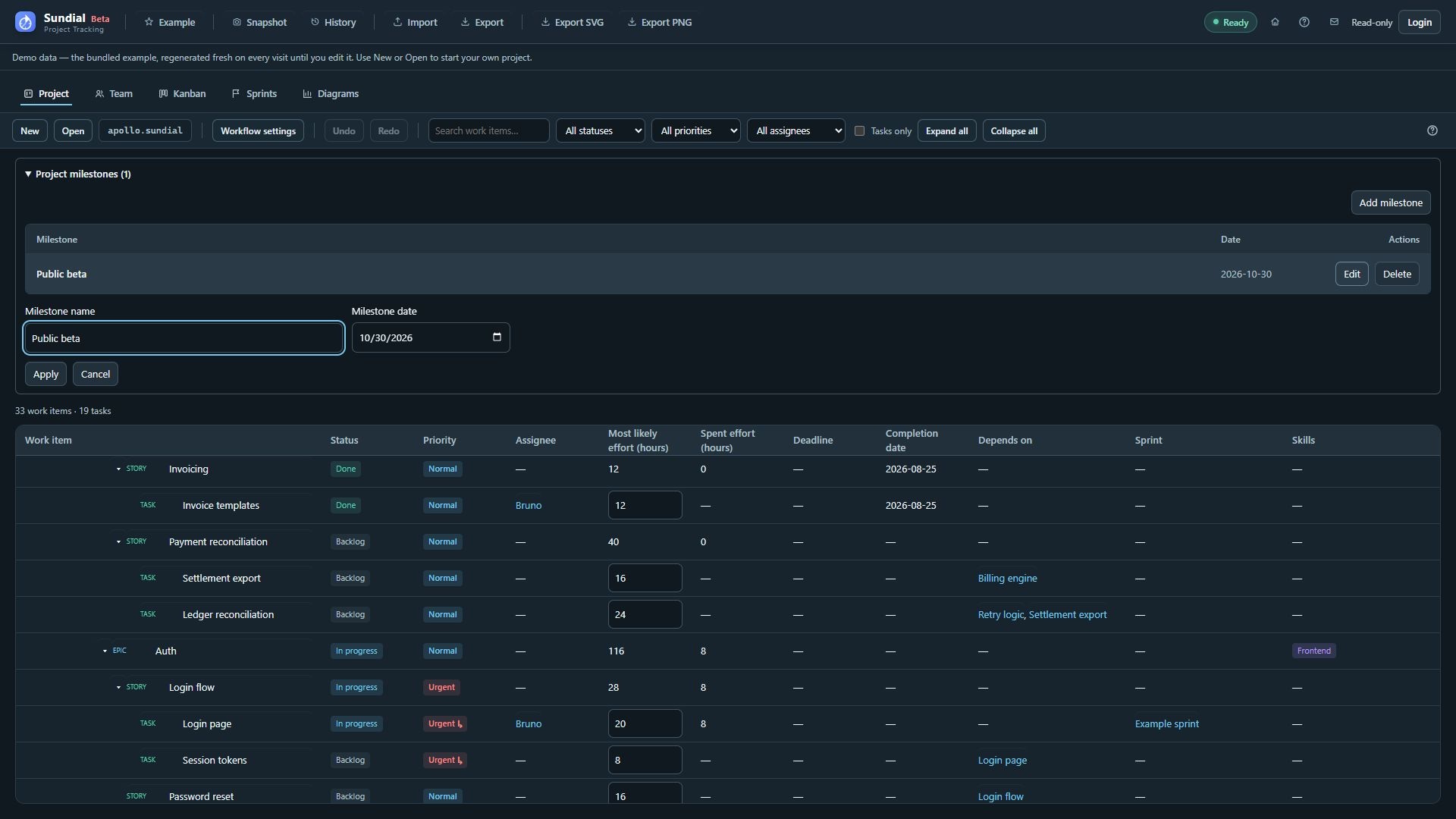Open the help icon in top header
1456x819 pixels.
click(x=1304, y=22)
